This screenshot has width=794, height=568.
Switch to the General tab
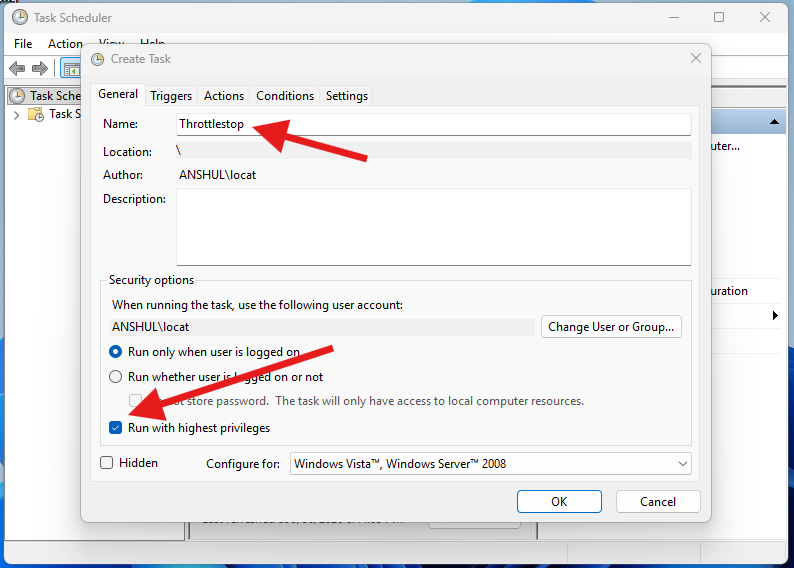[x=118, y=94]
